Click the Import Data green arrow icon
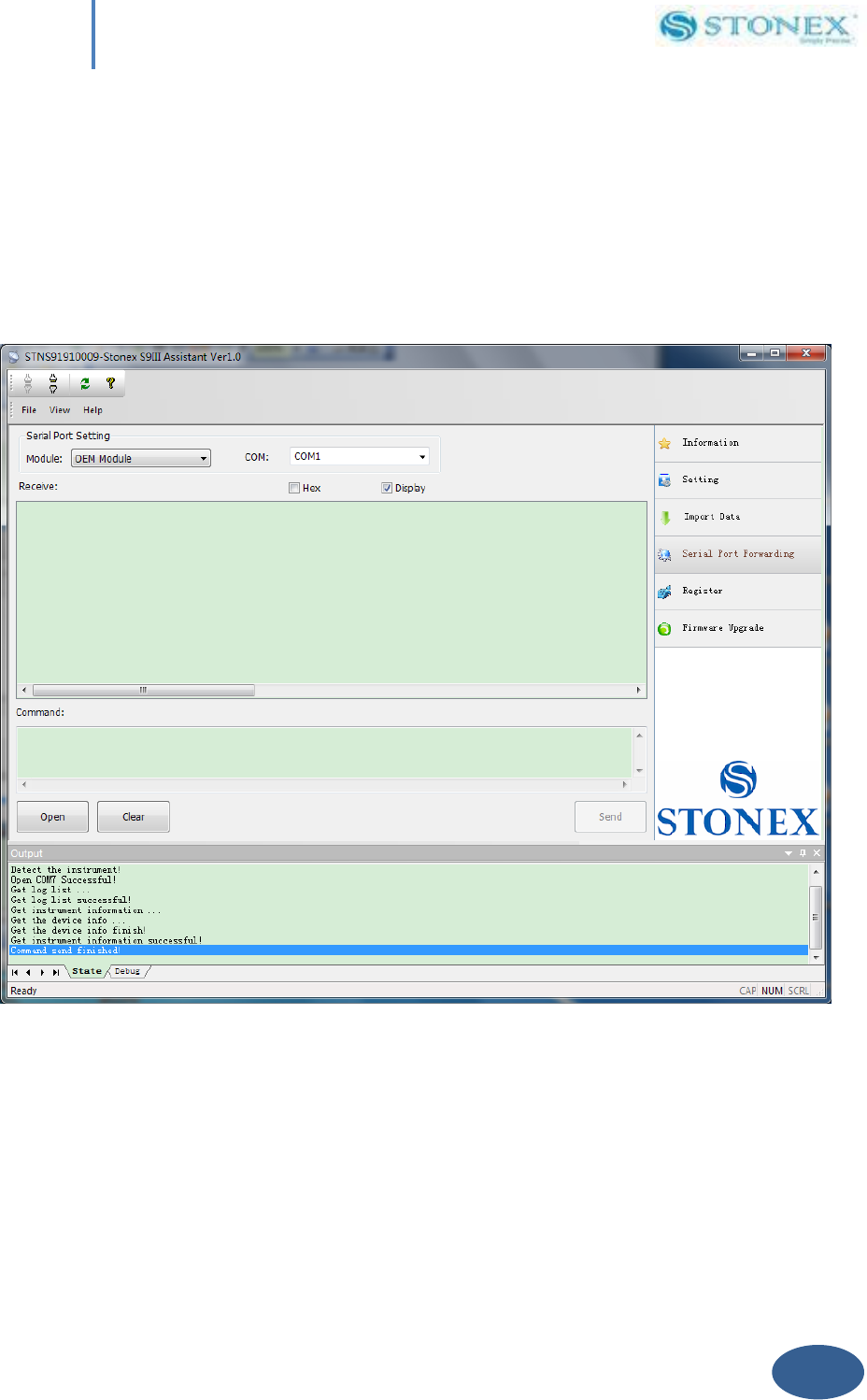The image size is (867, 1400). pos(665,517)
